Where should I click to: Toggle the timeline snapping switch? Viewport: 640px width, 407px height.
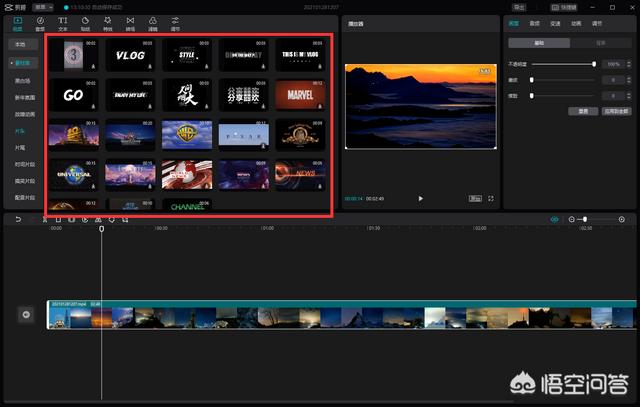click(555, 219)
